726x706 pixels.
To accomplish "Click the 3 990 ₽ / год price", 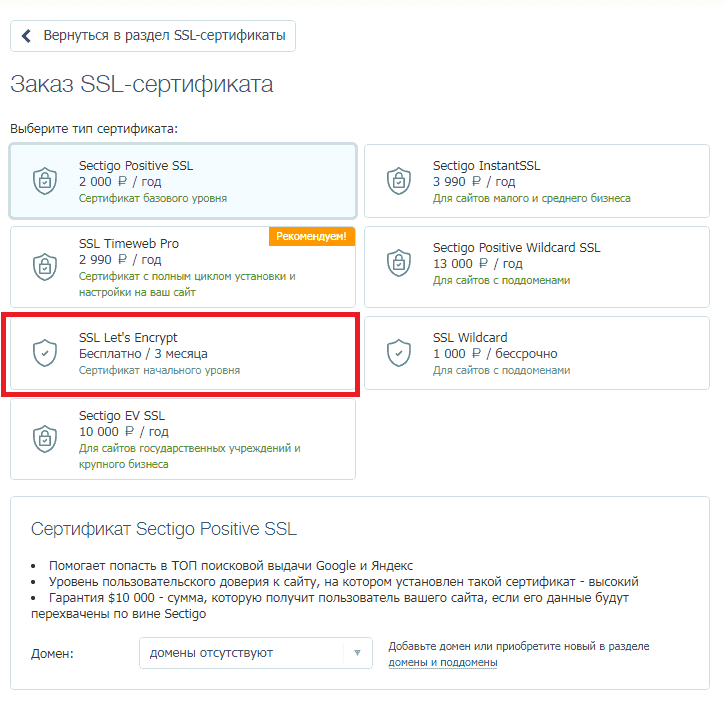I will 474,181.
